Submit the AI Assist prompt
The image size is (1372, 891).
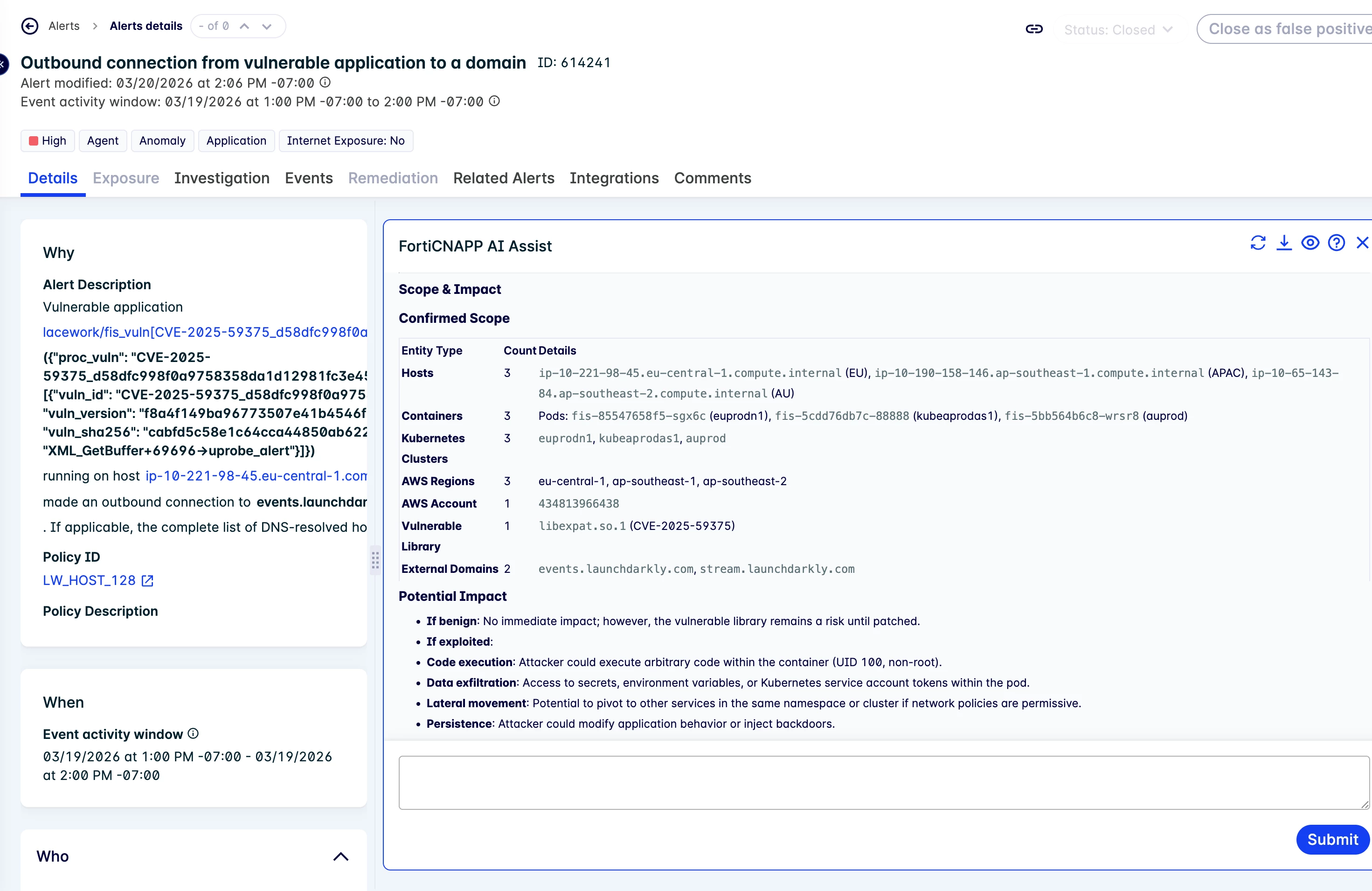[1332, 840]
